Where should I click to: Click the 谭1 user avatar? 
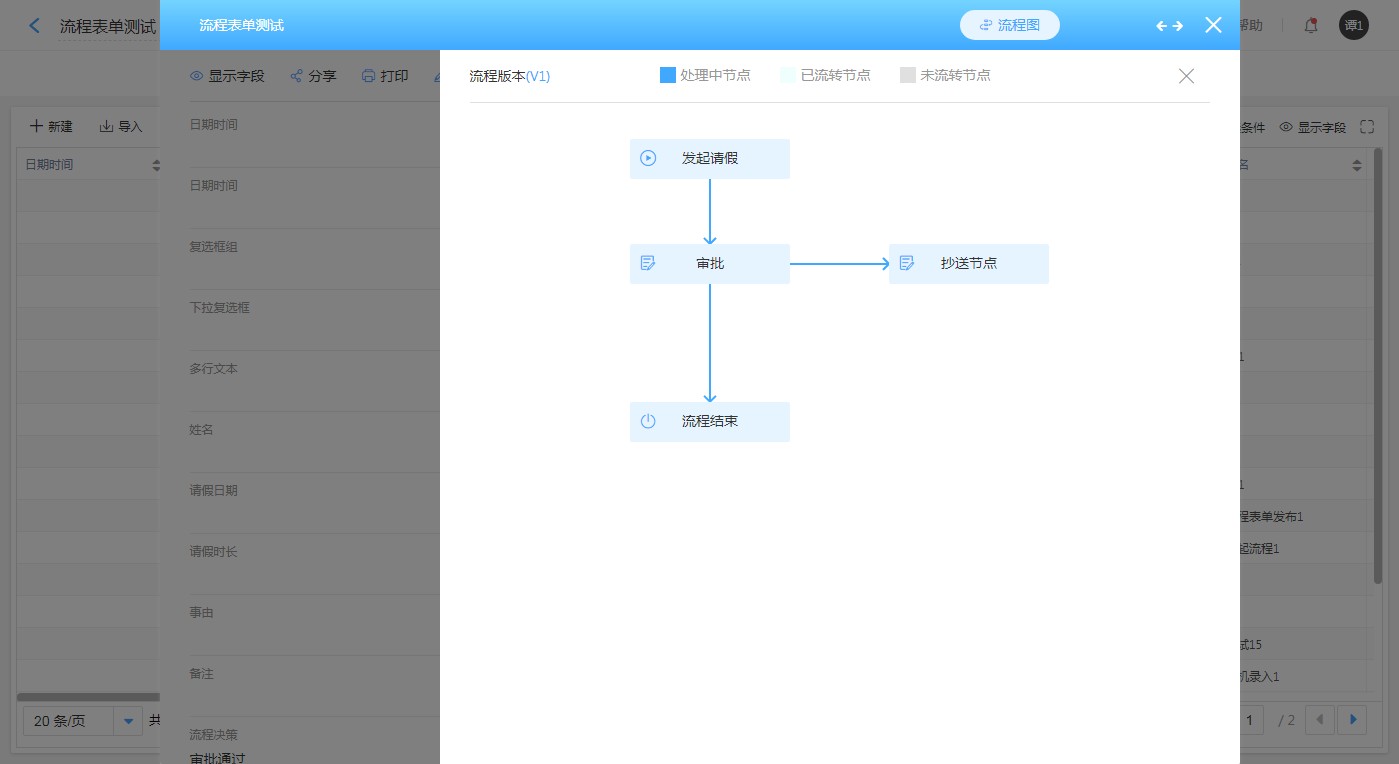point(1353,26)
